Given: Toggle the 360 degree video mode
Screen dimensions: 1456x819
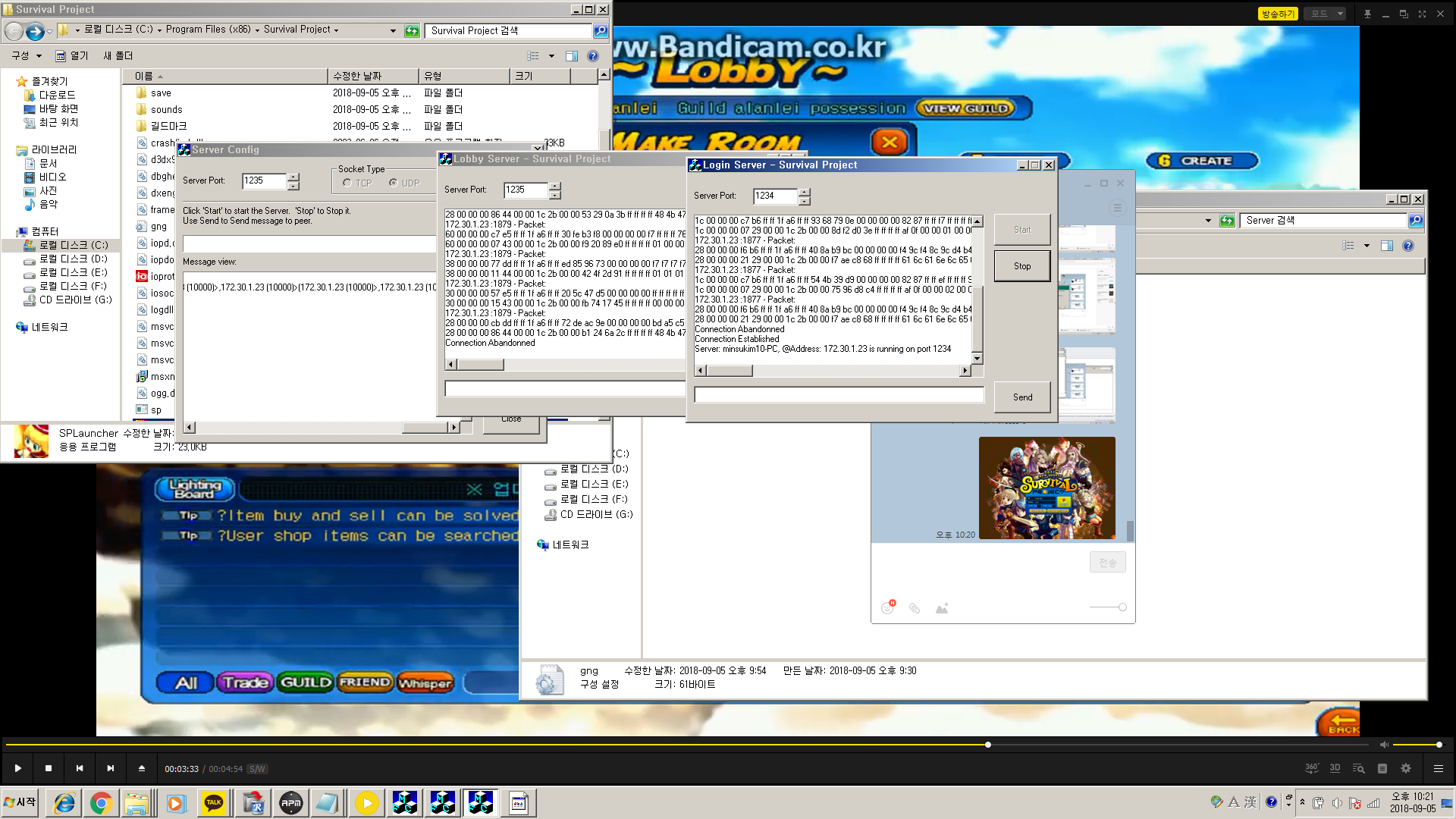Looking at the screenshot, I should 1311,768.
